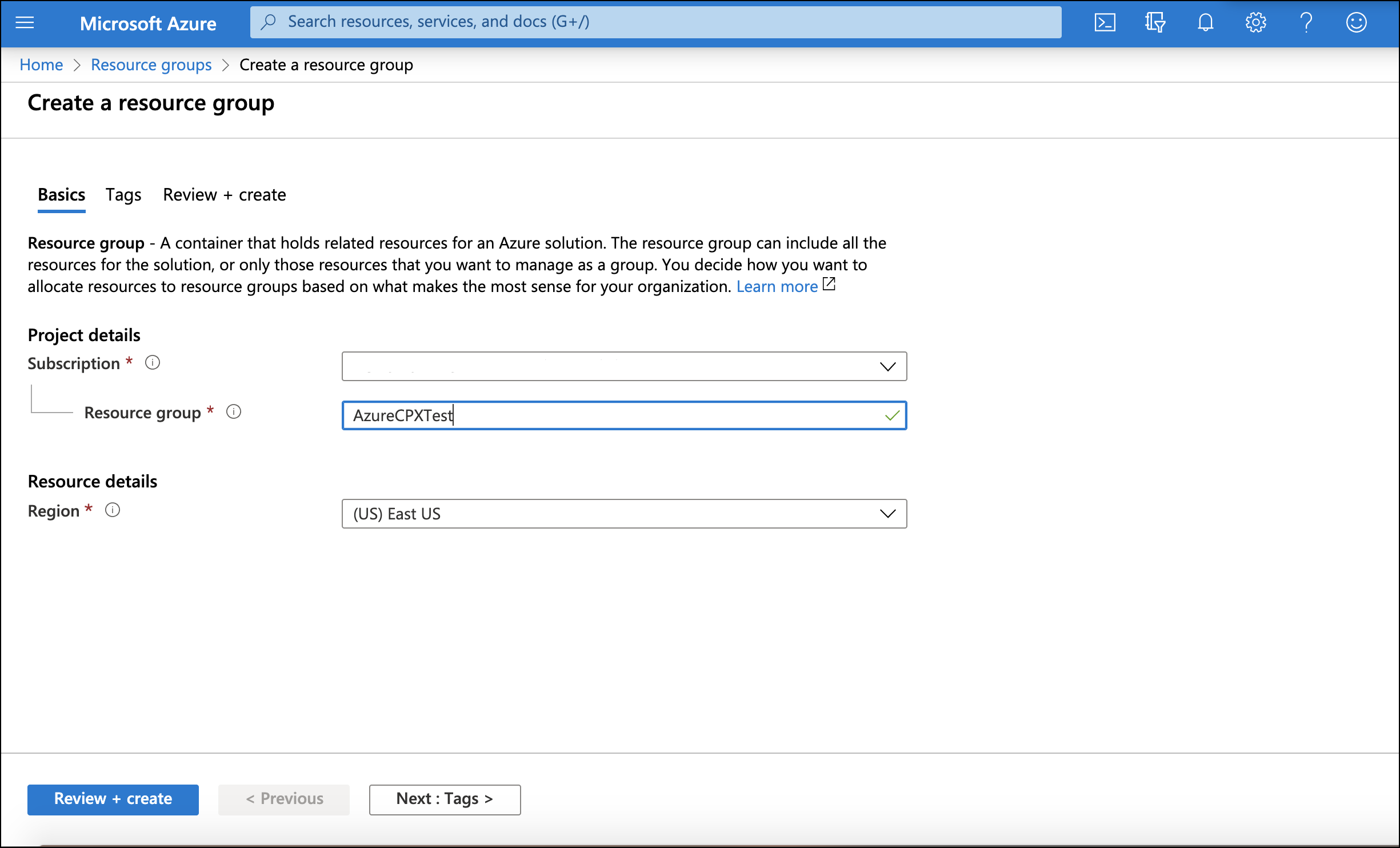Go to Resource groups breadcrumb
This screenshot has width=1400, height=848.
pyautogui.click(x=151, y=65)
